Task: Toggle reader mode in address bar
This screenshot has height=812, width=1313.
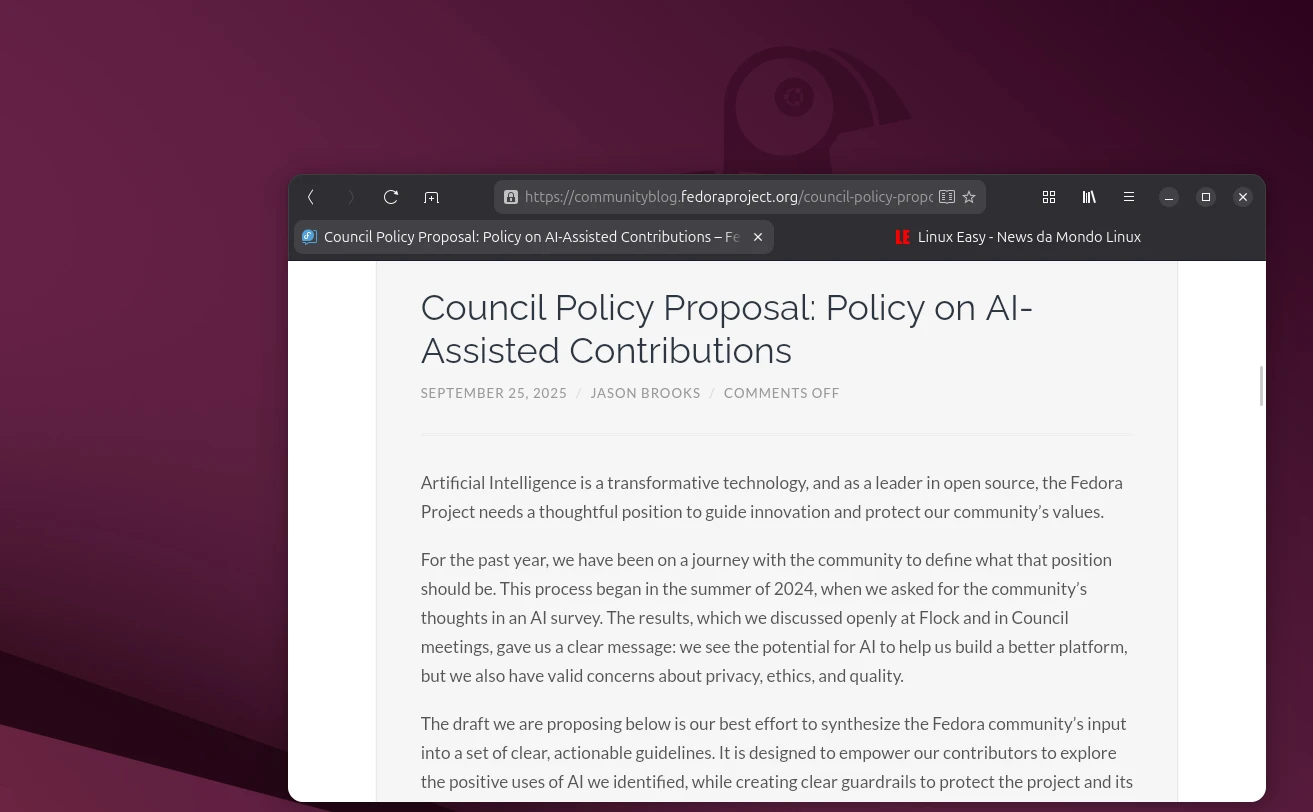Action: [x=947, y=197]
